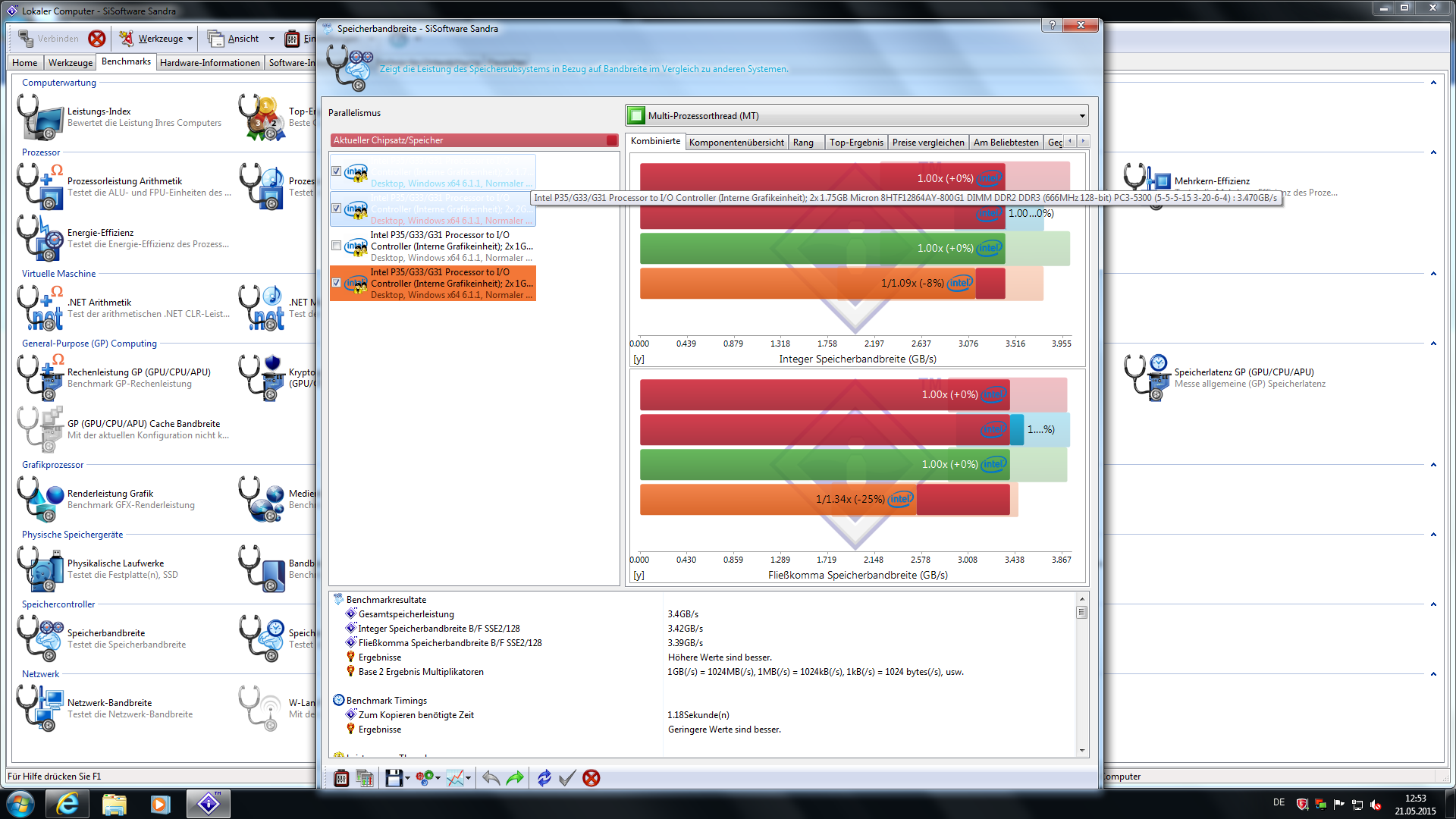The height and width of the screenshot is (819, 1456).
Task: Click the gray back arrow icon
Action: 491,778
